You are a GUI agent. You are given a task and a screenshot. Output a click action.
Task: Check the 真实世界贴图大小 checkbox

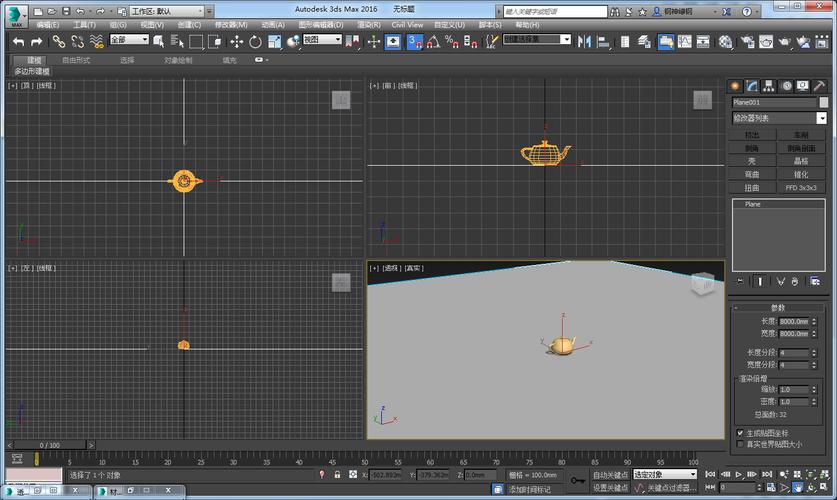click(739, 443)
